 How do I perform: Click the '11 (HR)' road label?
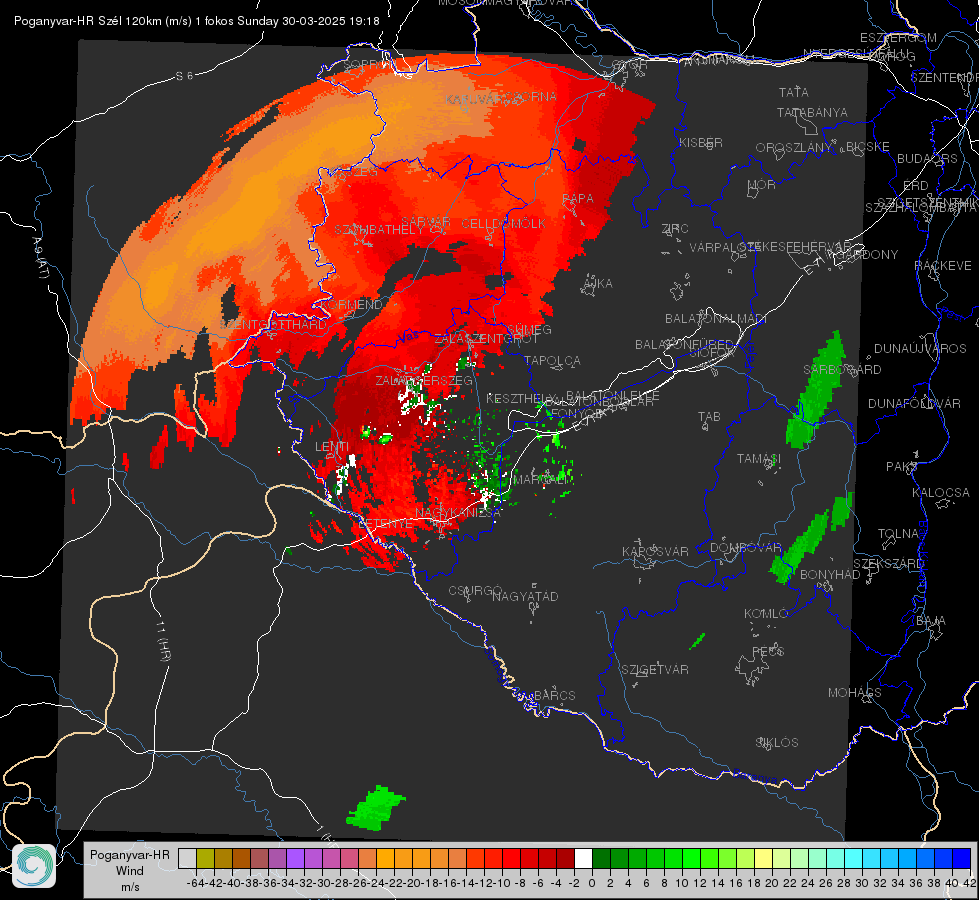(x=163, y=641)
